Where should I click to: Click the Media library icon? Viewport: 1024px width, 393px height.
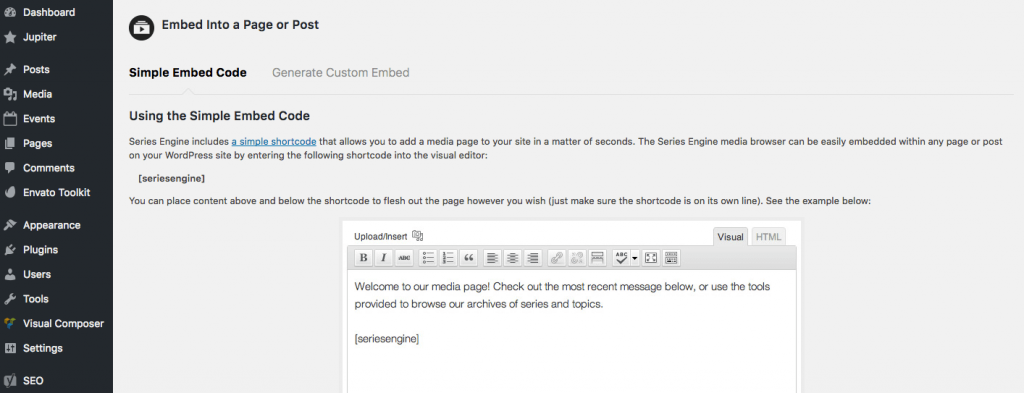pyautogui.click(x=10, y=95)
